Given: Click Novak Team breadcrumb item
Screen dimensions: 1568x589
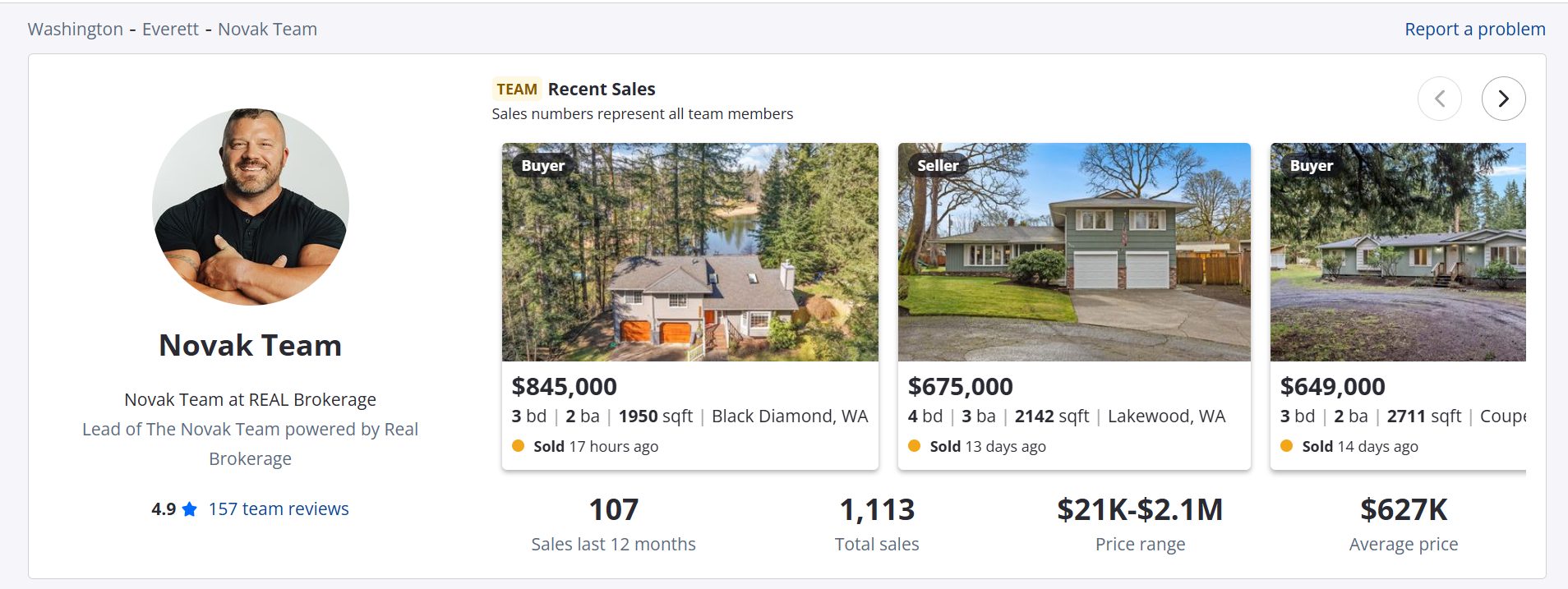Looking at the screenshot, I should click(267, 30).
